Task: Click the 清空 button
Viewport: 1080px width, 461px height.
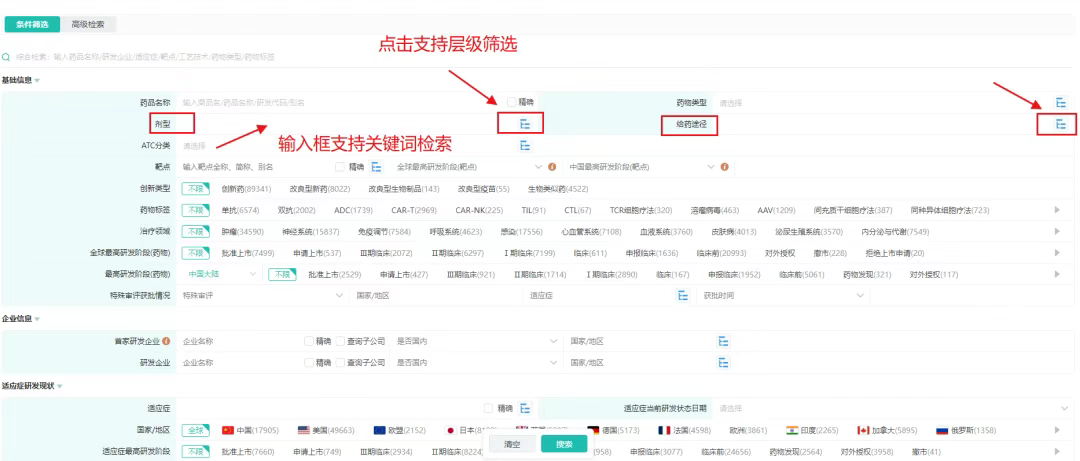Action: click(512, 443)
